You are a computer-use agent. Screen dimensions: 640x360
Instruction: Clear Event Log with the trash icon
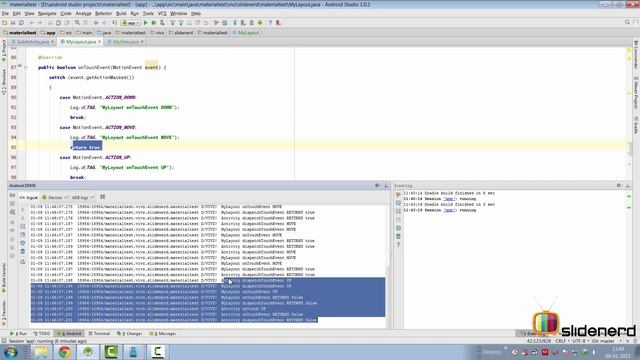[x=398, y=236]
